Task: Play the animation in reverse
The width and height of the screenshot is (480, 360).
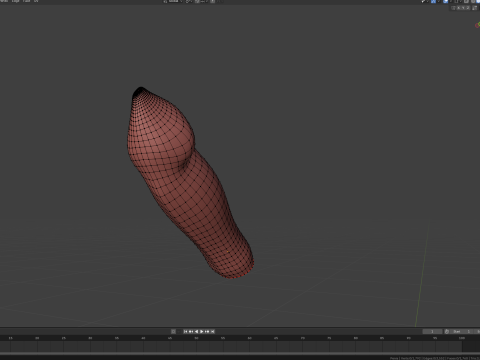Action: tap(196, 331)
